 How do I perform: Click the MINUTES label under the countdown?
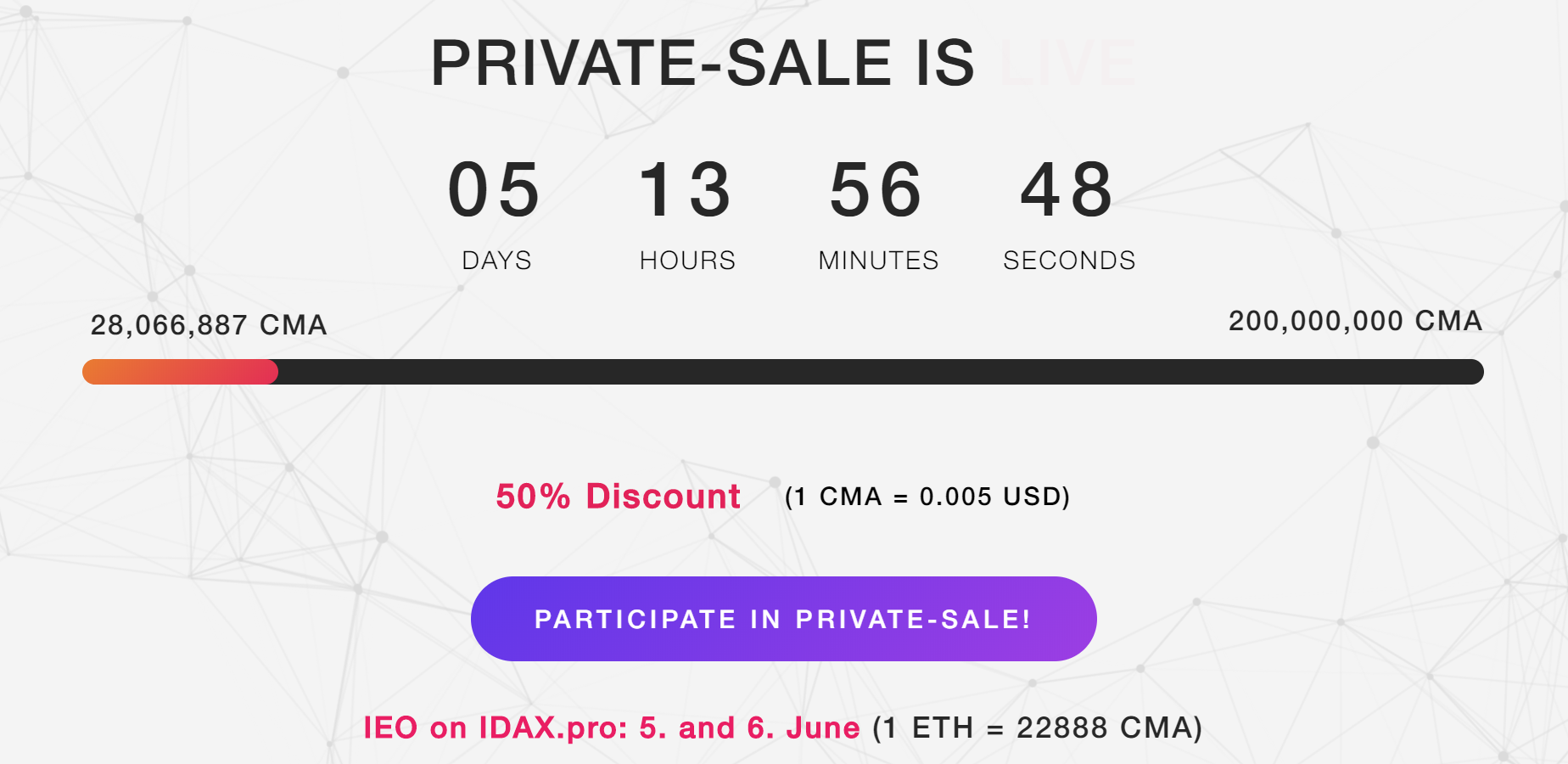tap(878, 261)
